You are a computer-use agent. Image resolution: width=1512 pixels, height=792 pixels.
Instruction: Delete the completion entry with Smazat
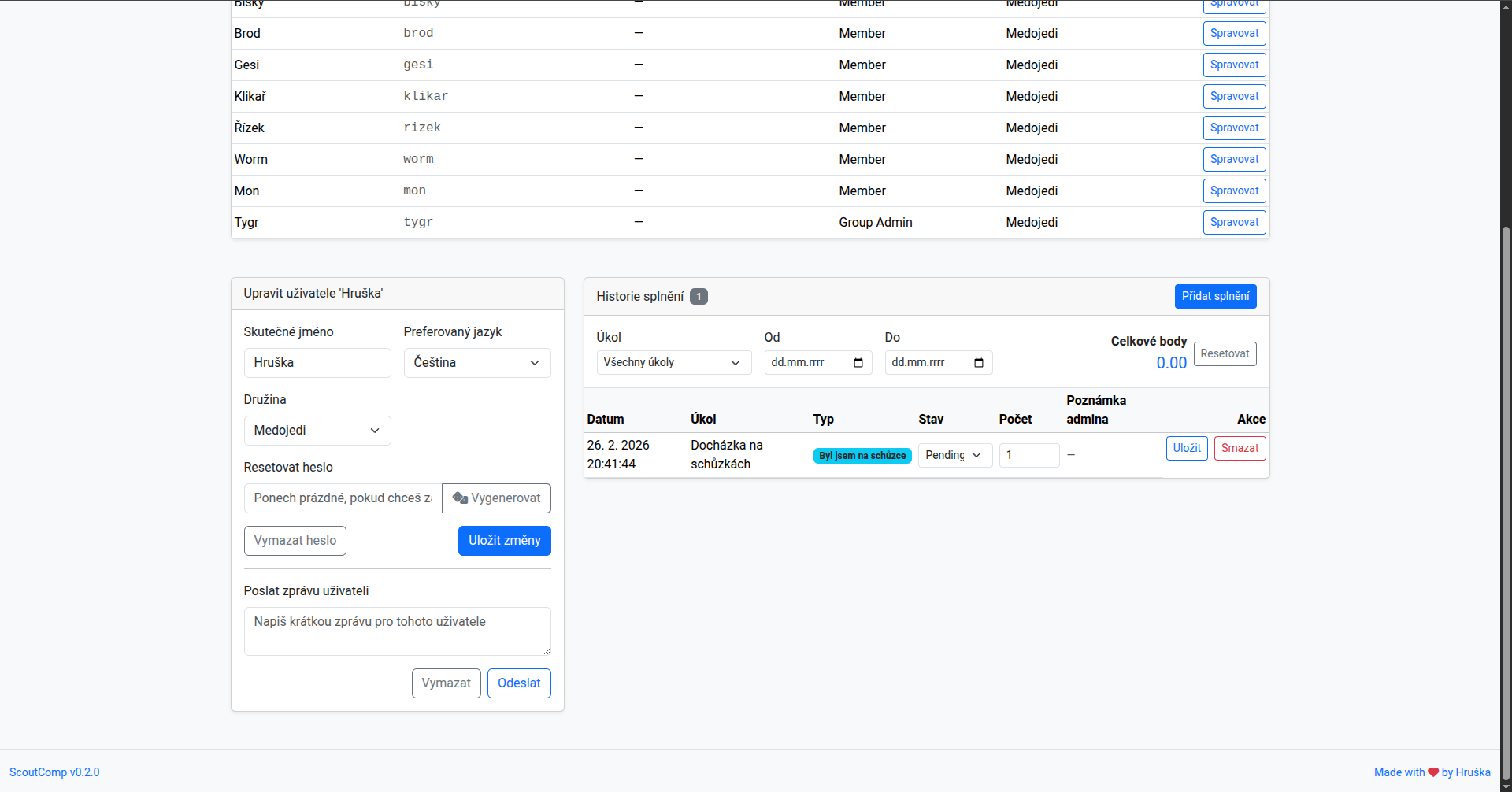[1240, 449]
